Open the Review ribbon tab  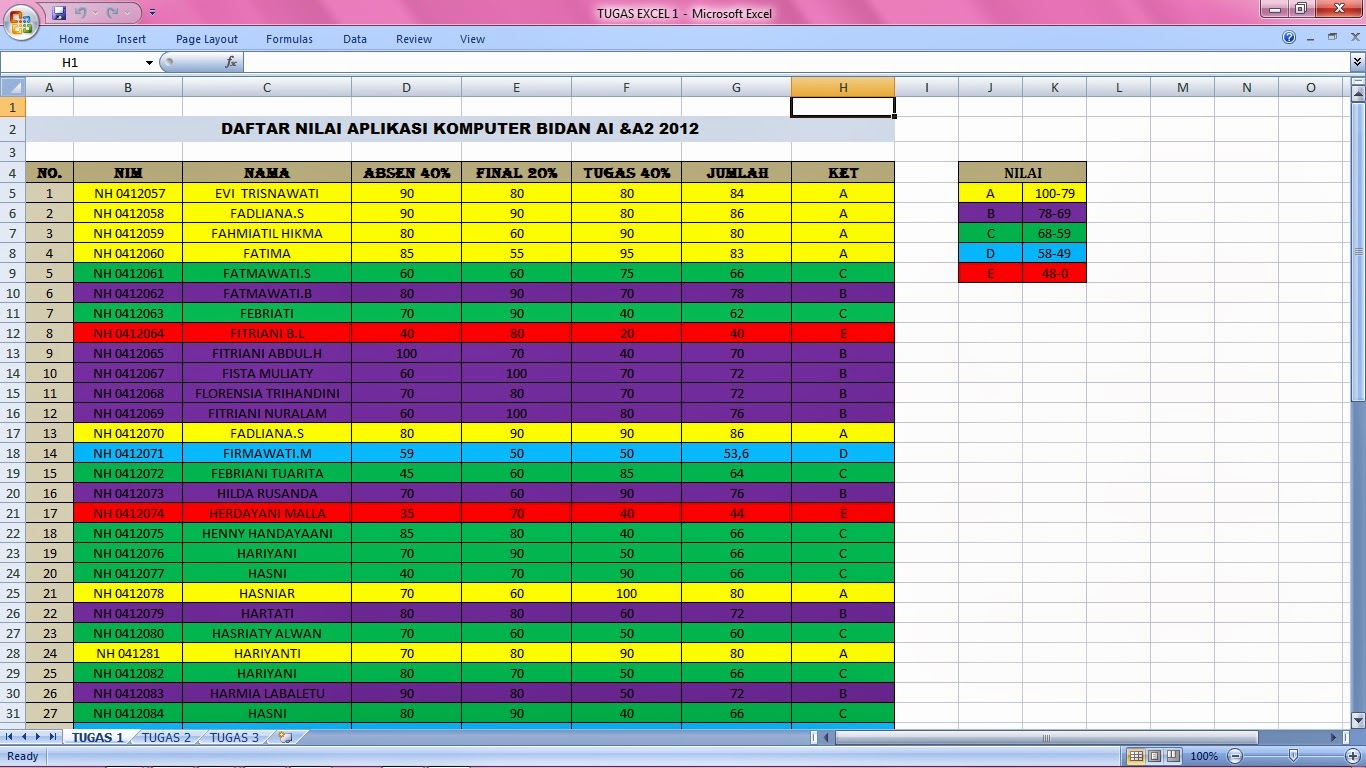coord(413,39)
